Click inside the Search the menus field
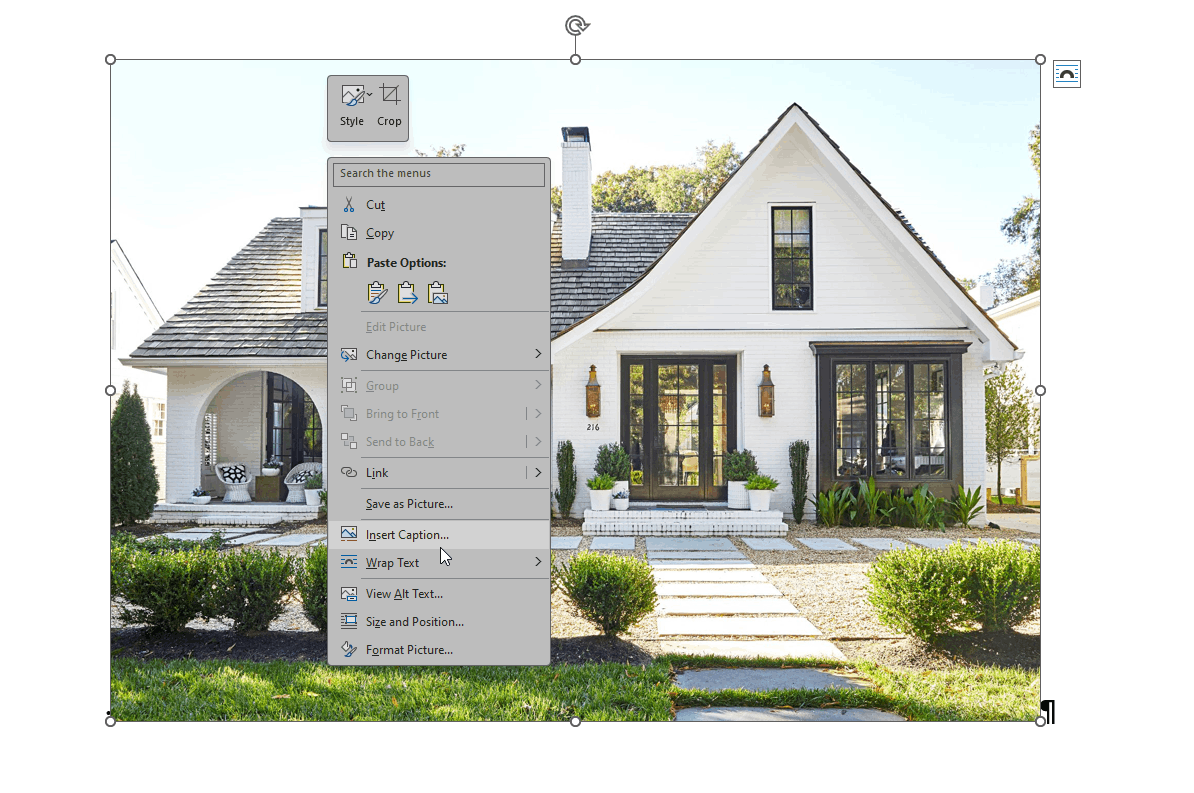Screen dimensions: 1194x793 [x=438, y=173]
